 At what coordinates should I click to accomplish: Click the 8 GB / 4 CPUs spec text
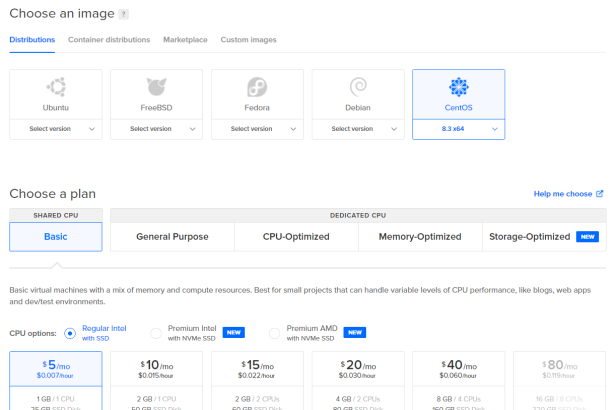click(459, 399)
